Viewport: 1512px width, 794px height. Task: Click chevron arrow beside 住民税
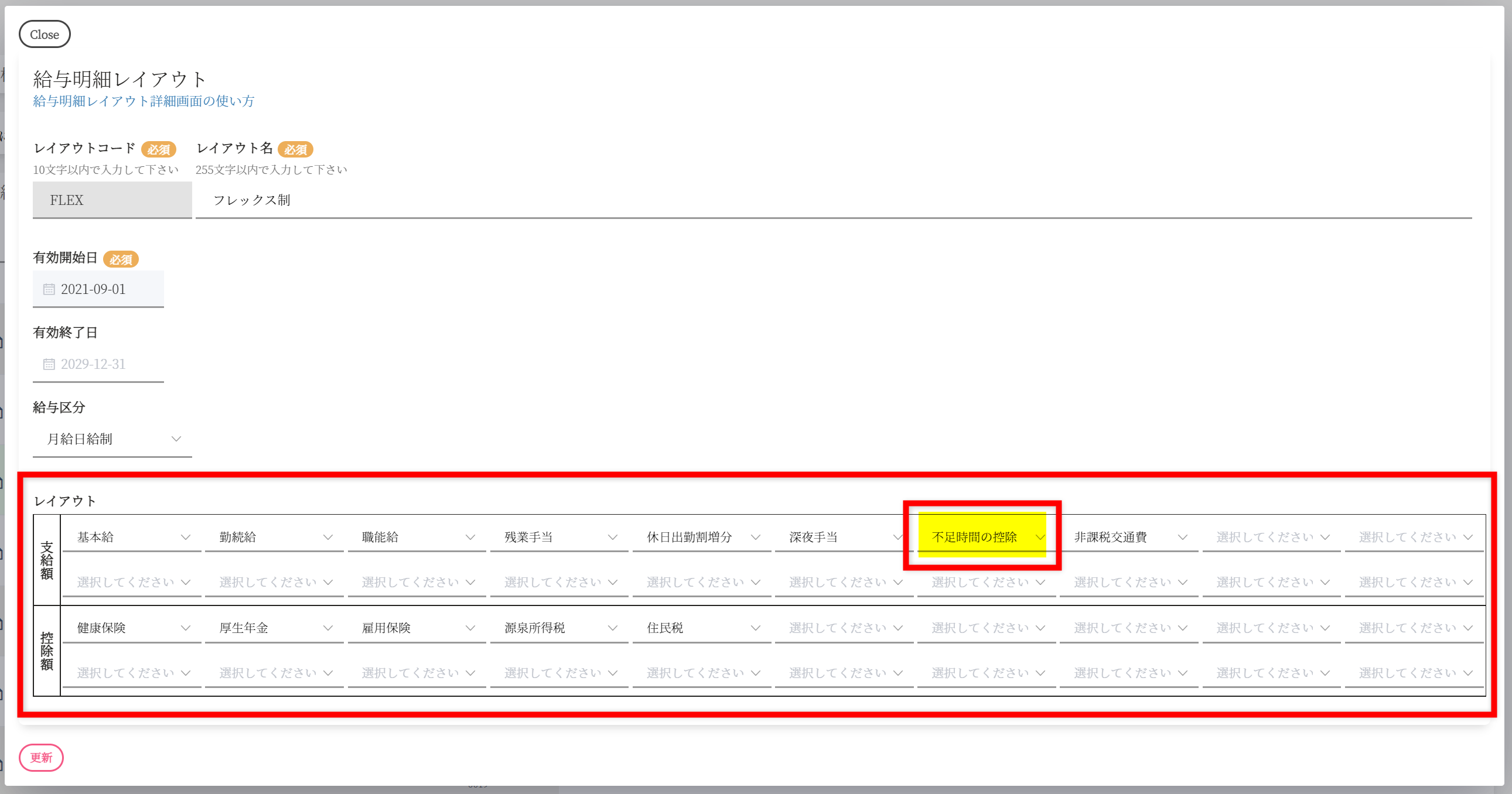point(755,628)
